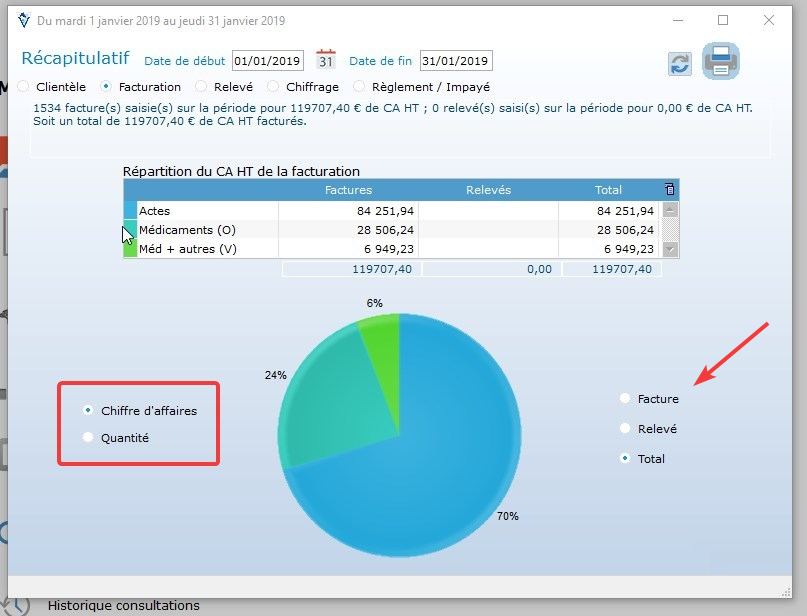
Task: Open the calendar date picker icon
Action: click(x=326, y=60)
